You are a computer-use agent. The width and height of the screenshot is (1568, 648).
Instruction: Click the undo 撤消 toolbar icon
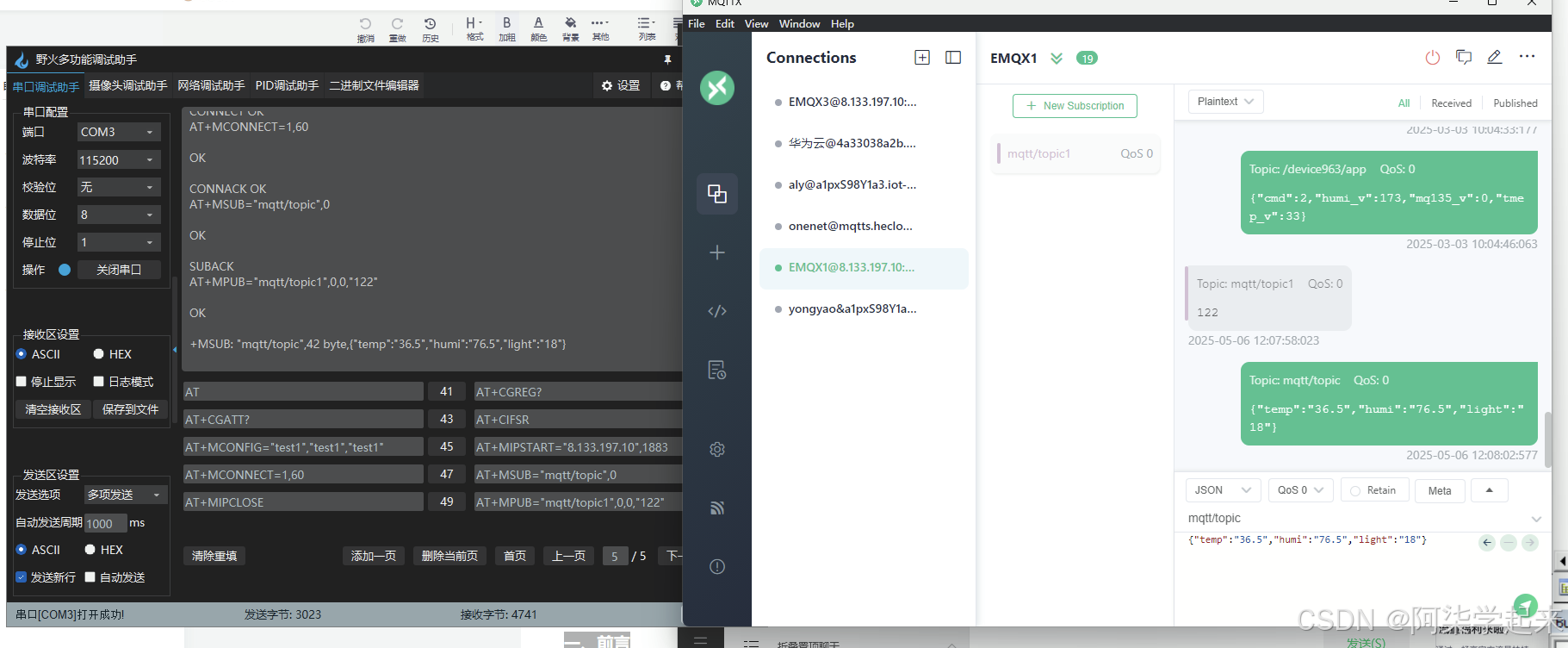366,28
